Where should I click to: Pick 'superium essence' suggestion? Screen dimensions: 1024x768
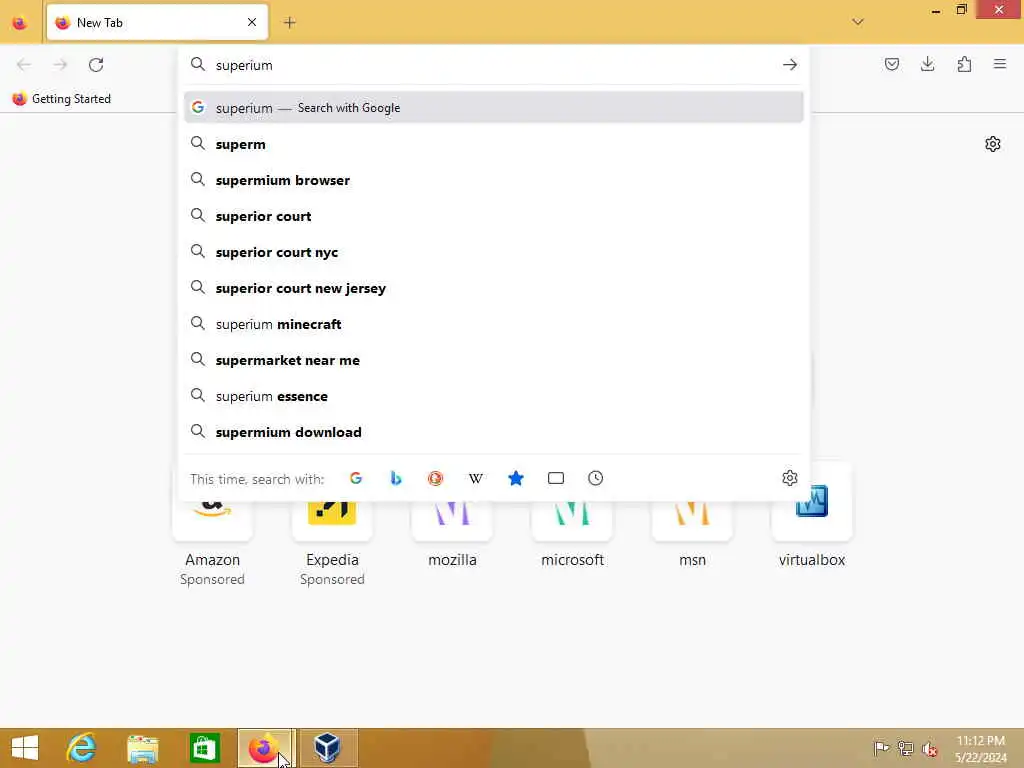494,396
